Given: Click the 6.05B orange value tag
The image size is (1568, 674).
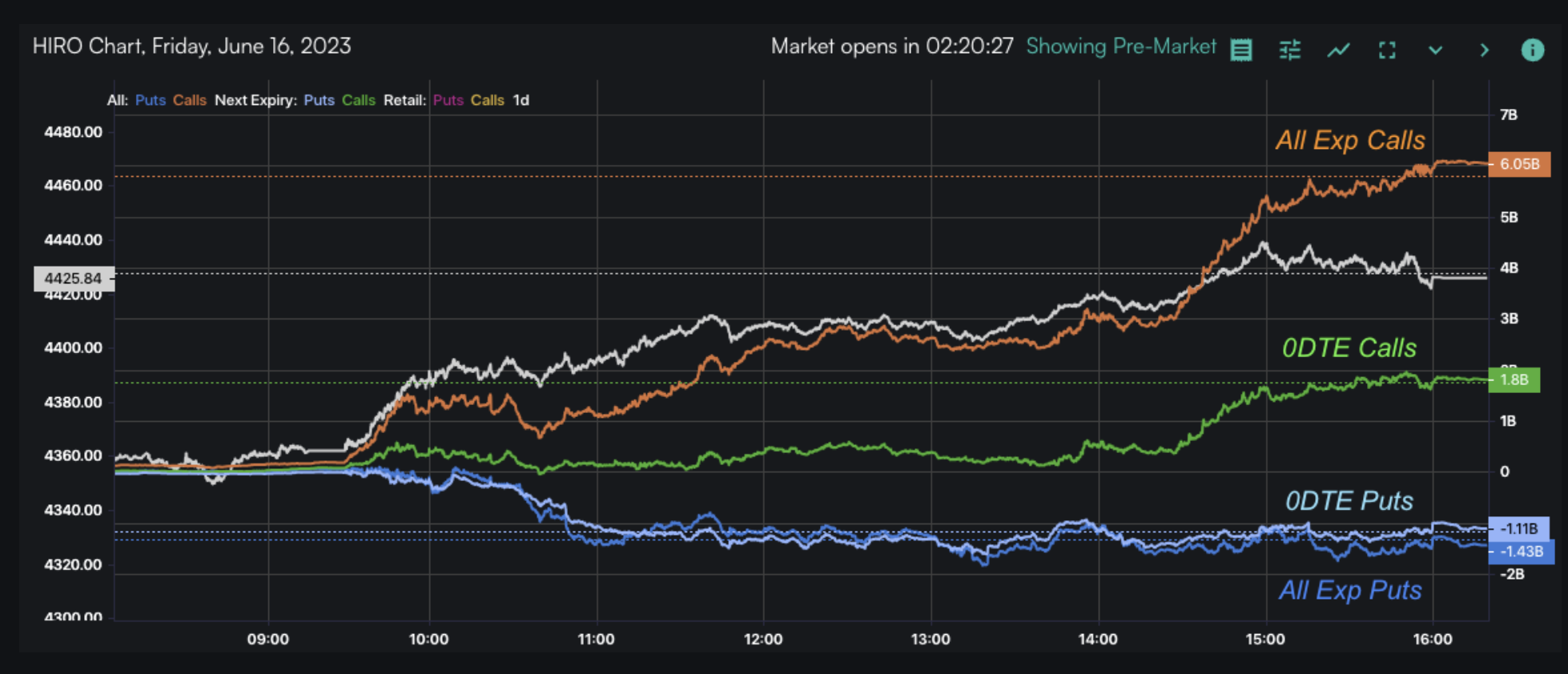Looking at the screenshot, I should 1518,164.
